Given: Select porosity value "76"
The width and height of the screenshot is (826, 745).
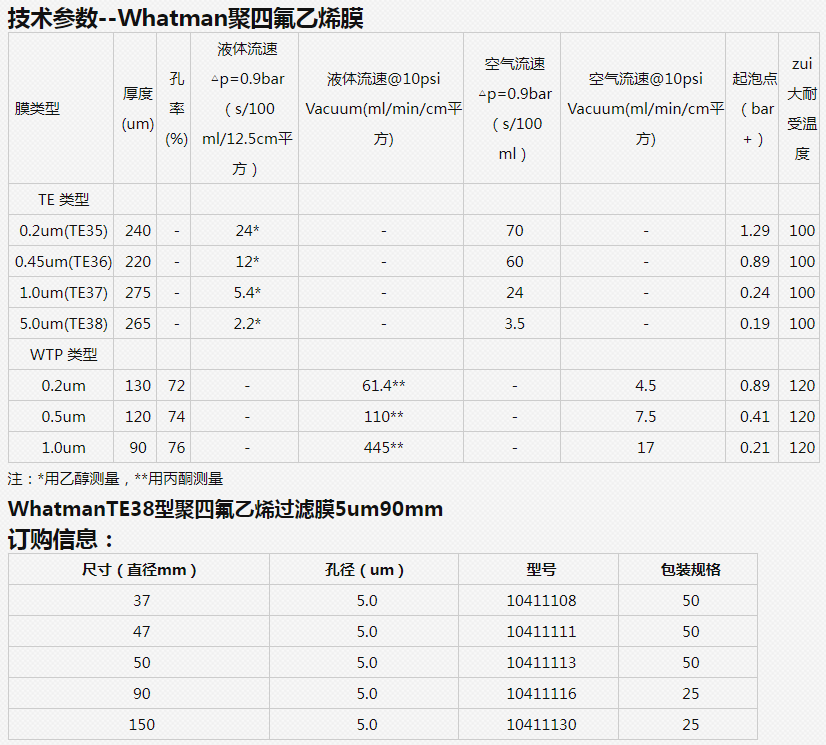Looking at the screenshot, I should (x=176, y=448).
